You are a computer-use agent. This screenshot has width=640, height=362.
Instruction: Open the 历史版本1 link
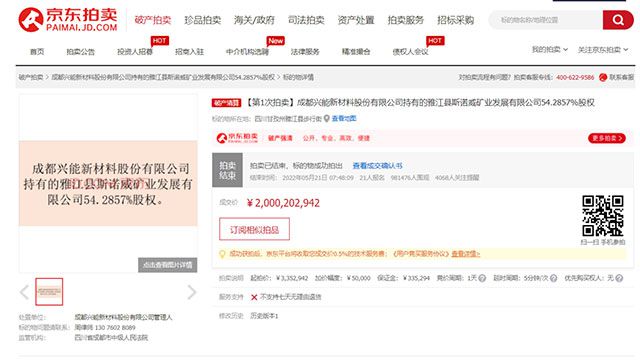coord(264,316)
